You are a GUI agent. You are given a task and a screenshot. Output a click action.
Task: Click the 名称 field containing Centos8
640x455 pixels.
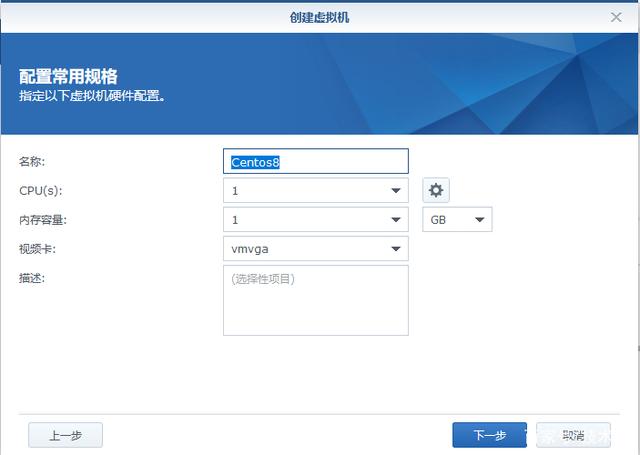[x=316, y=161]
